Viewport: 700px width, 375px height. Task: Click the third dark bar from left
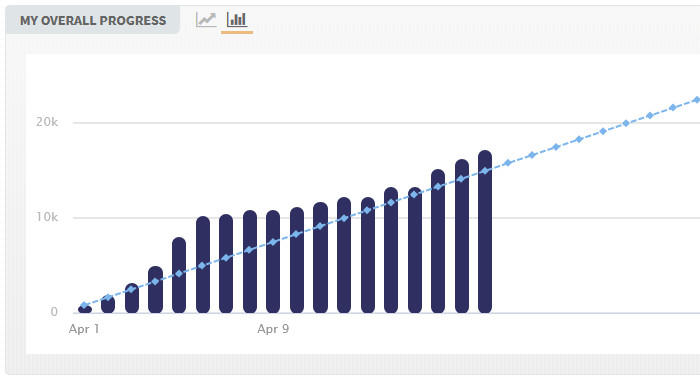point(132,298)
